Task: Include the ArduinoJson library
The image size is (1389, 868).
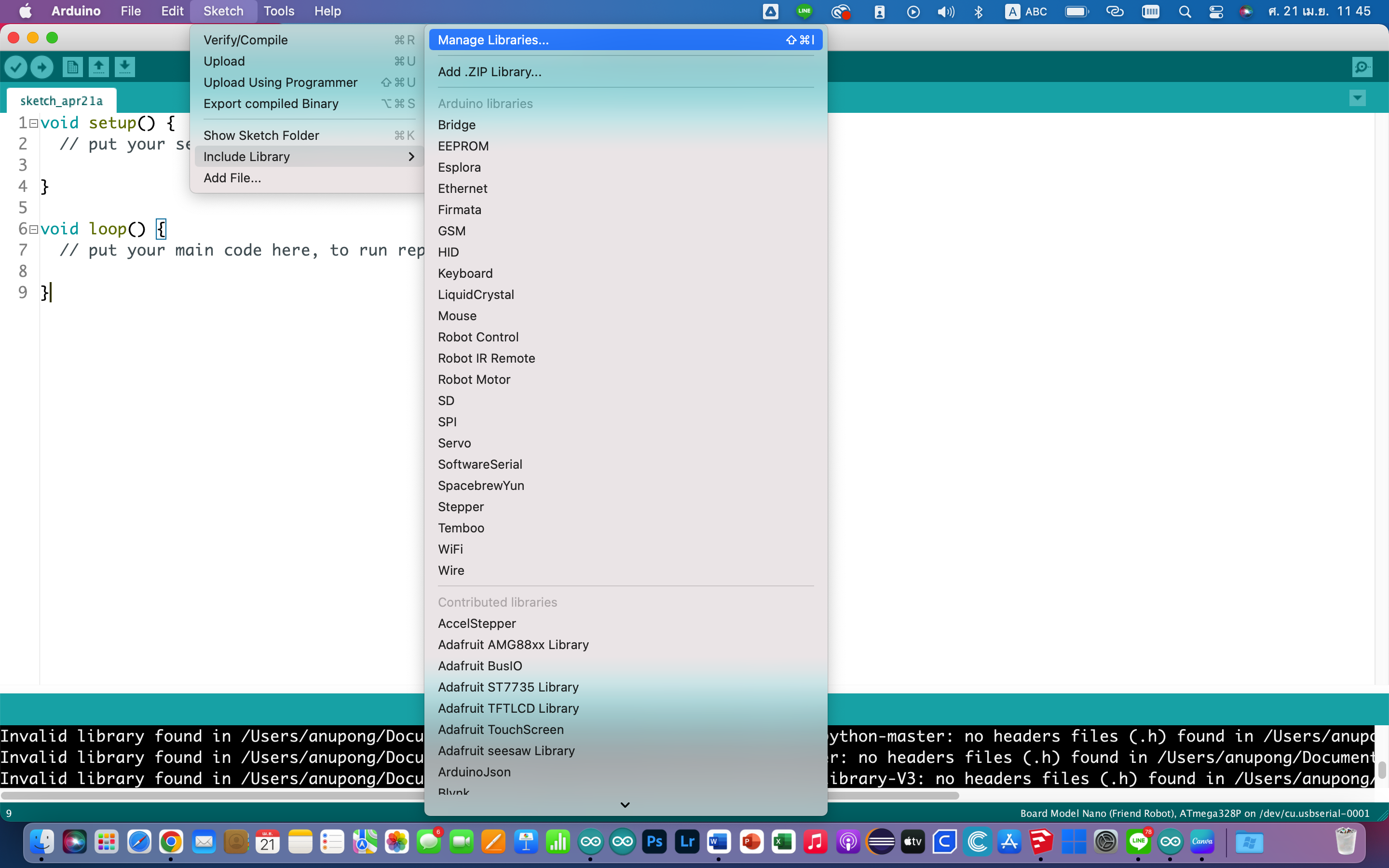Action: point(626,772)
